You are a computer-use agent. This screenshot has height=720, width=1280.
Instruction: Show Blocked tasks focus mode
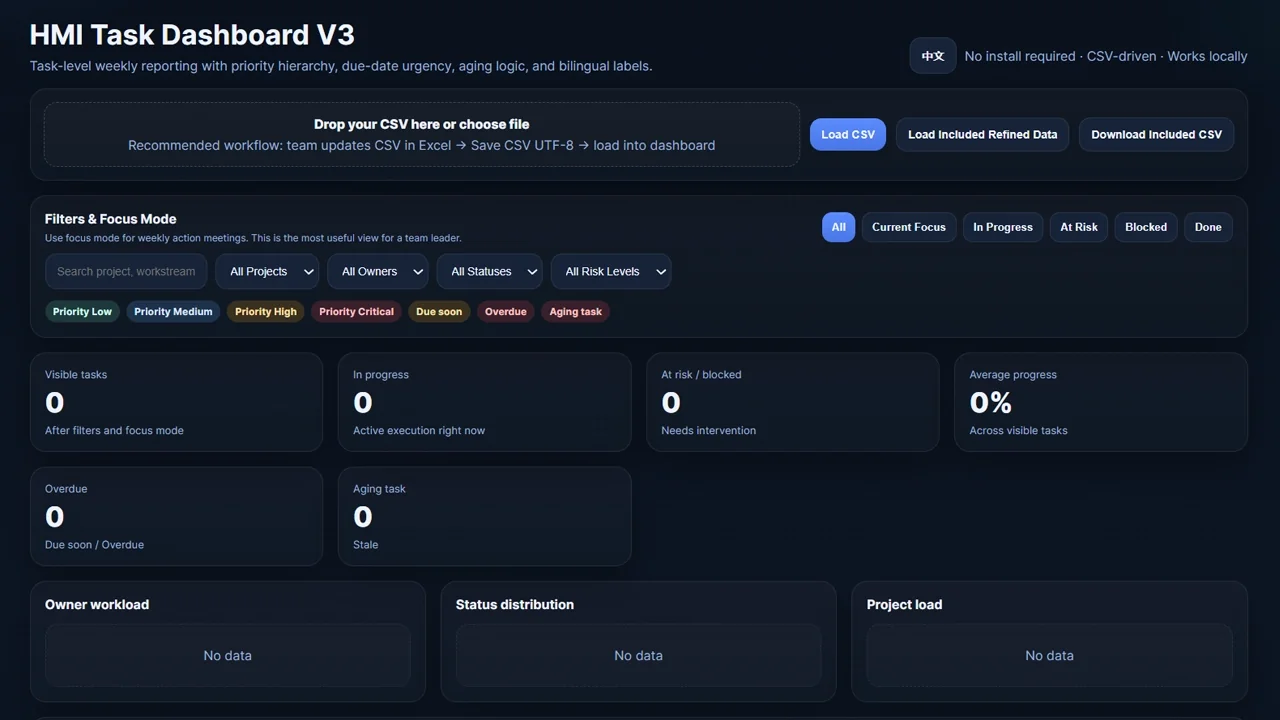pos(1146,227)
